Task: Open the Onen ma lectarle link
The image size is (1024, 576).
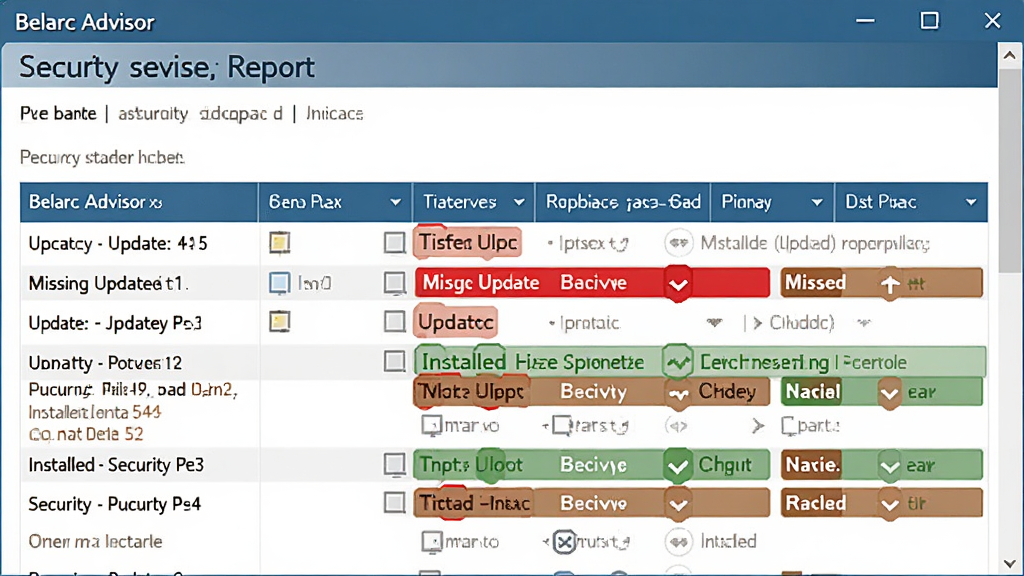Action: click(x=95, y=541)
